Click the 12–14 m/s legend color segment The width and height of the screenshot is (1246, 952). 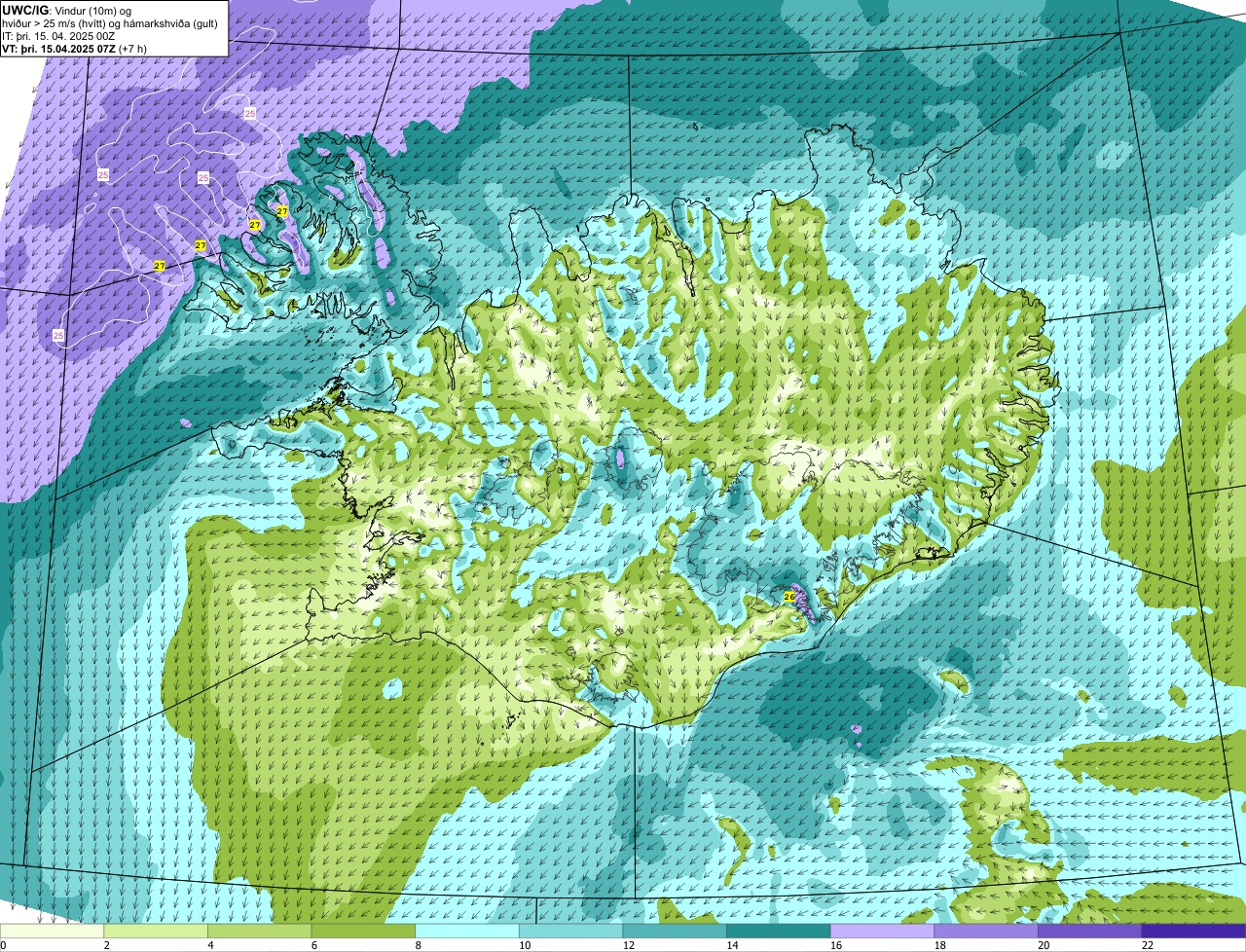click(675, 932)
